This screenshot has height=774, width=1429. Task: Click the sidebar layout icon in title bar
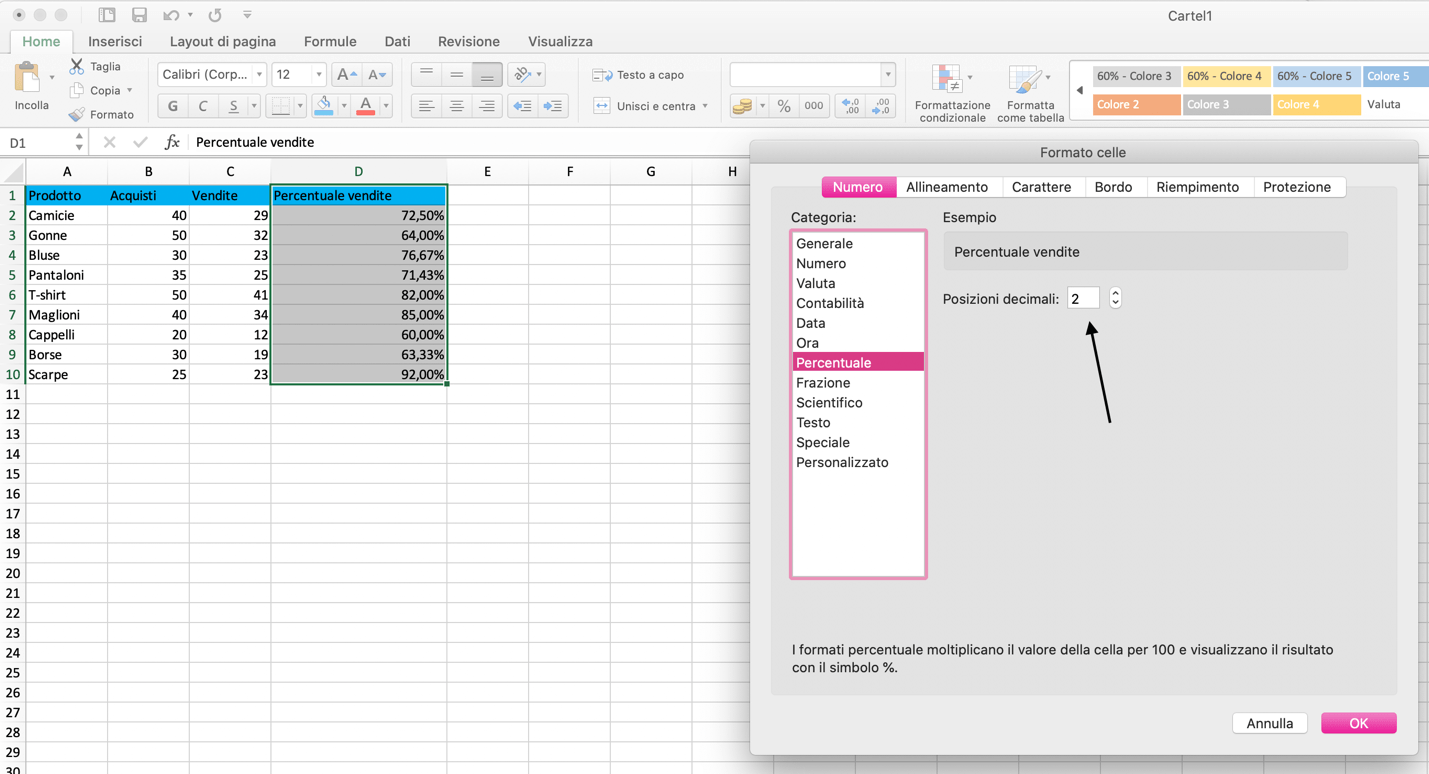107,15
